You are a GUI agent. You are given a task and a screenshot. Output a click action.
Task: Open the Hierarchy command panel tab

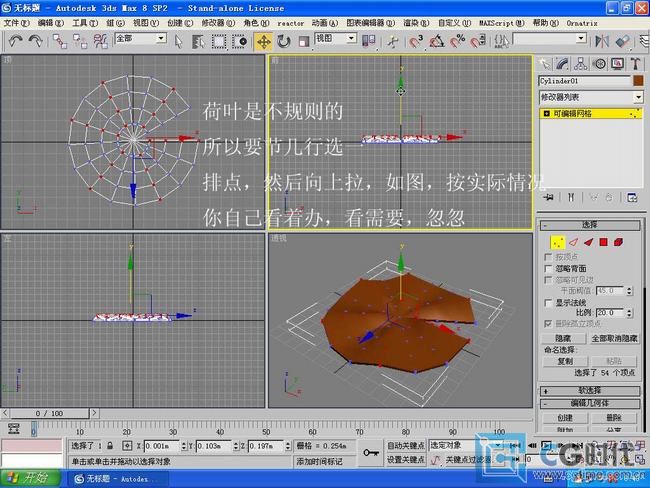[x=580, y=64]
